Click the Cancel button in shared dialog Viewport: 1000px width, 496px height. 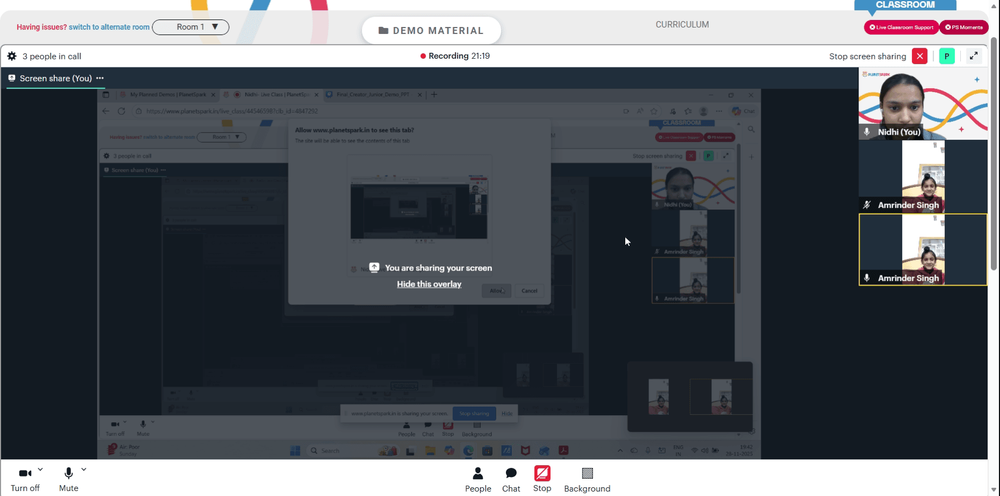[x=529, y=291]
